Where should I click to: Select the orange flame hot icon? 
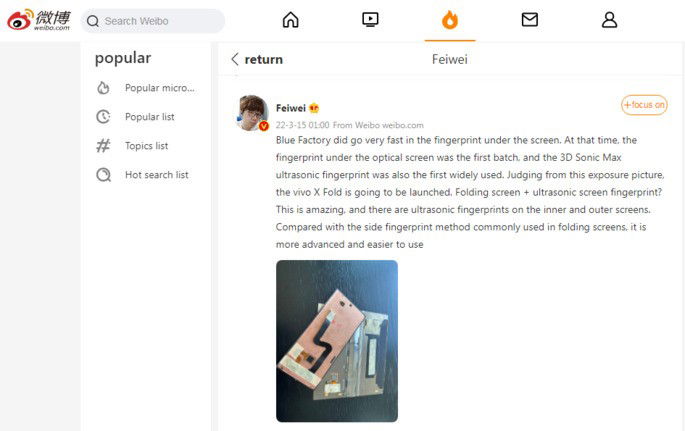tap(450, 20)
